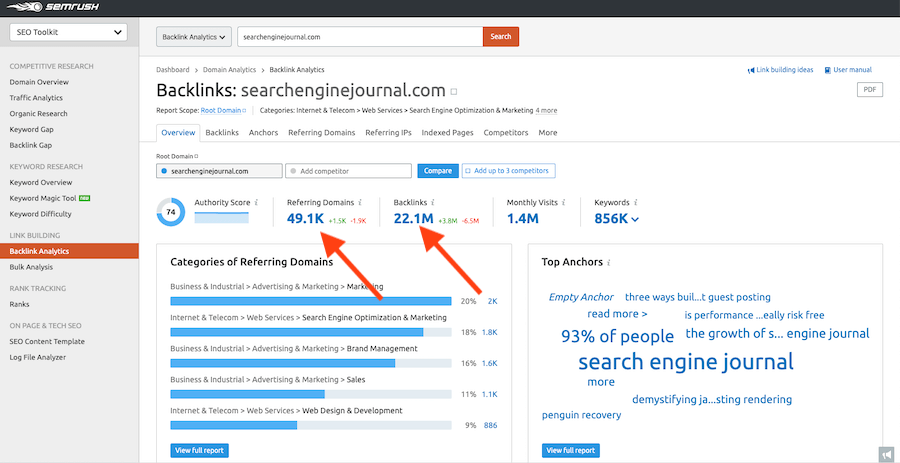This screenshot has height=463, width=900.
Task: Go to Domain Analytics breadcrumb
Action: coord(229,70)
